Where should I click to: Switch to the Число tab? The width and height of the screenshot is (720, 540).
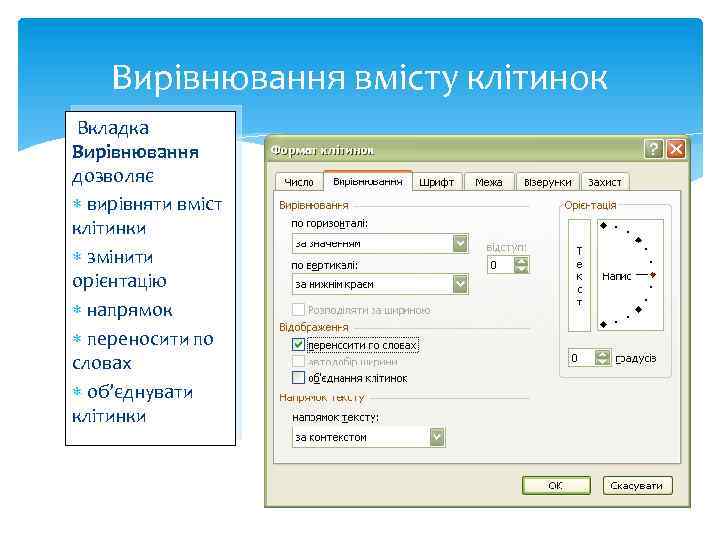point(298,182)
